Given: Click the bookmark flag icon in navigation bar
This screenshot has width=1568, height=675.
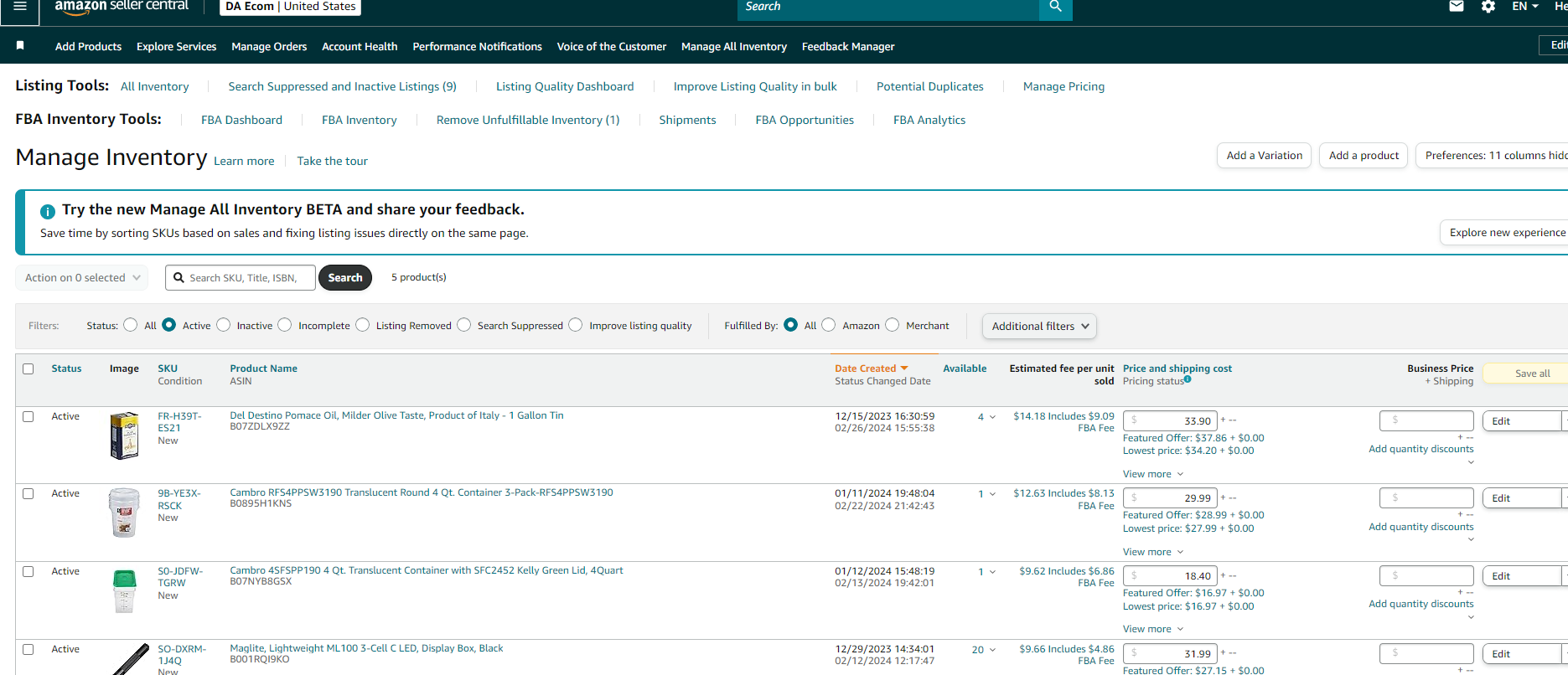Looking at the screenshot, I should tap(20, 46).
